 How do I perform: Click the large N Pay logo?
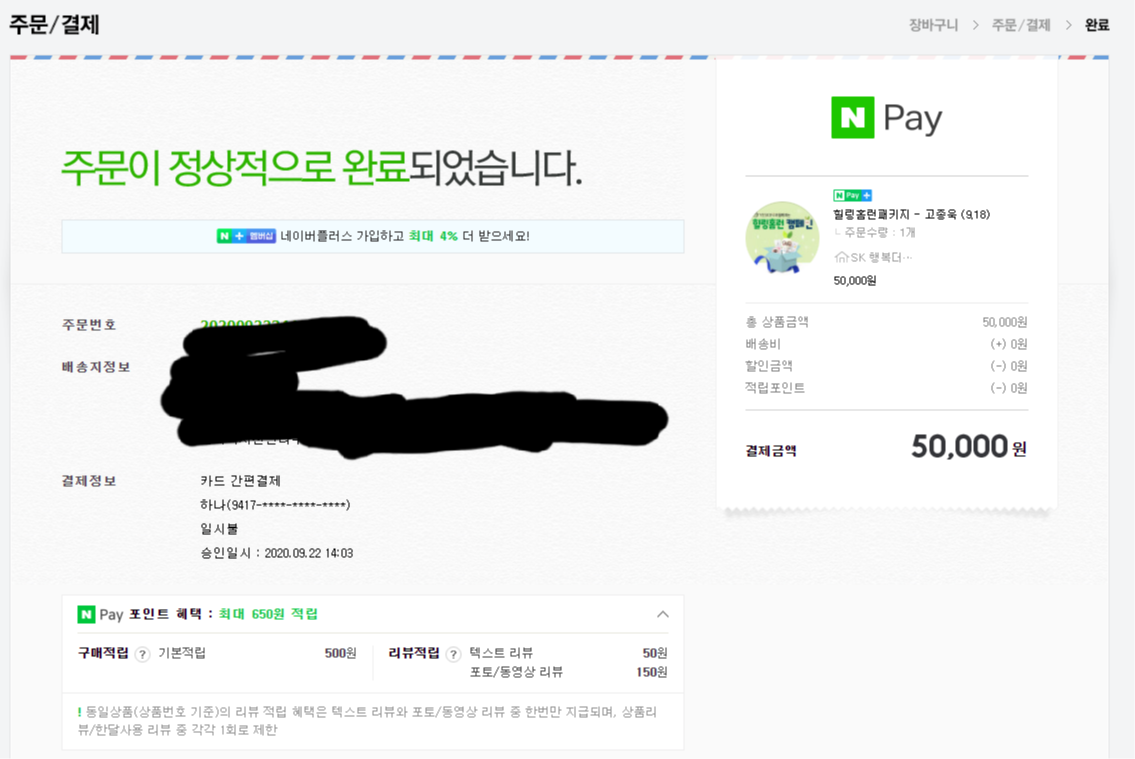pos(887,117)
